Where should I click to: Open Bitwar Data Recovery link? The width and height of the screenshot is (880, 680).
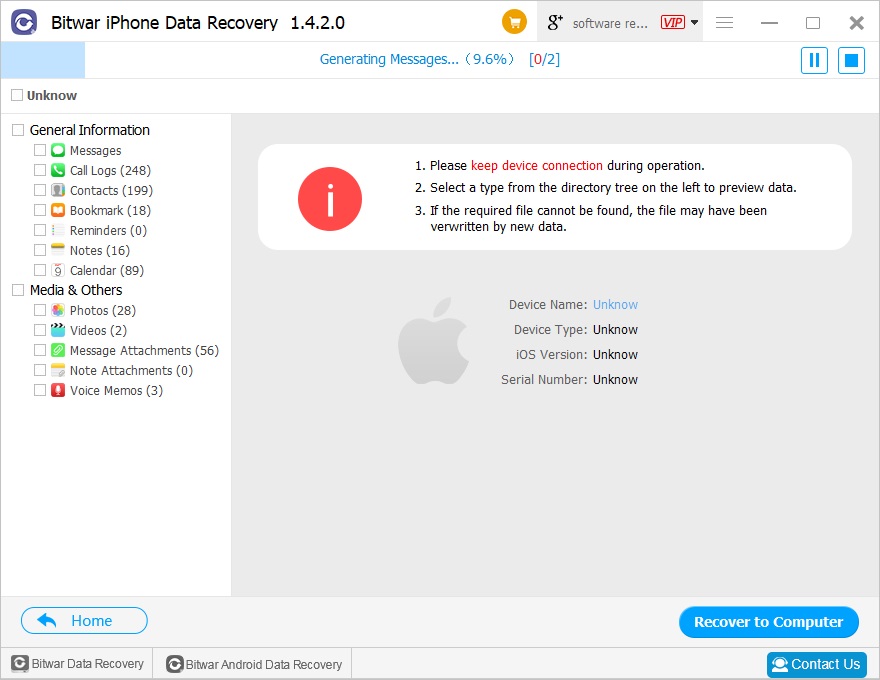coord(77,664)
